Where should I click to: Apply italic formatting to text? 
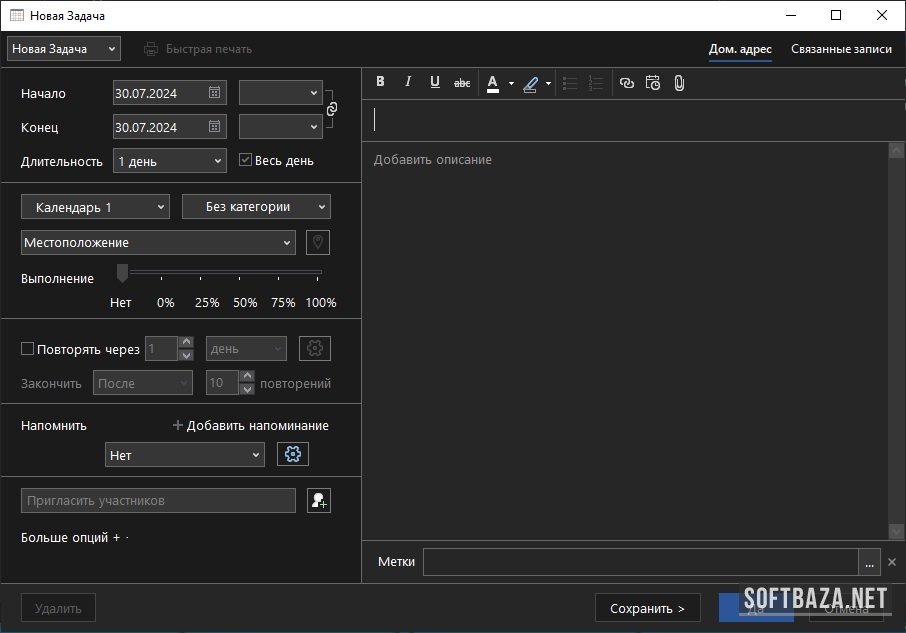click(408, 83)
